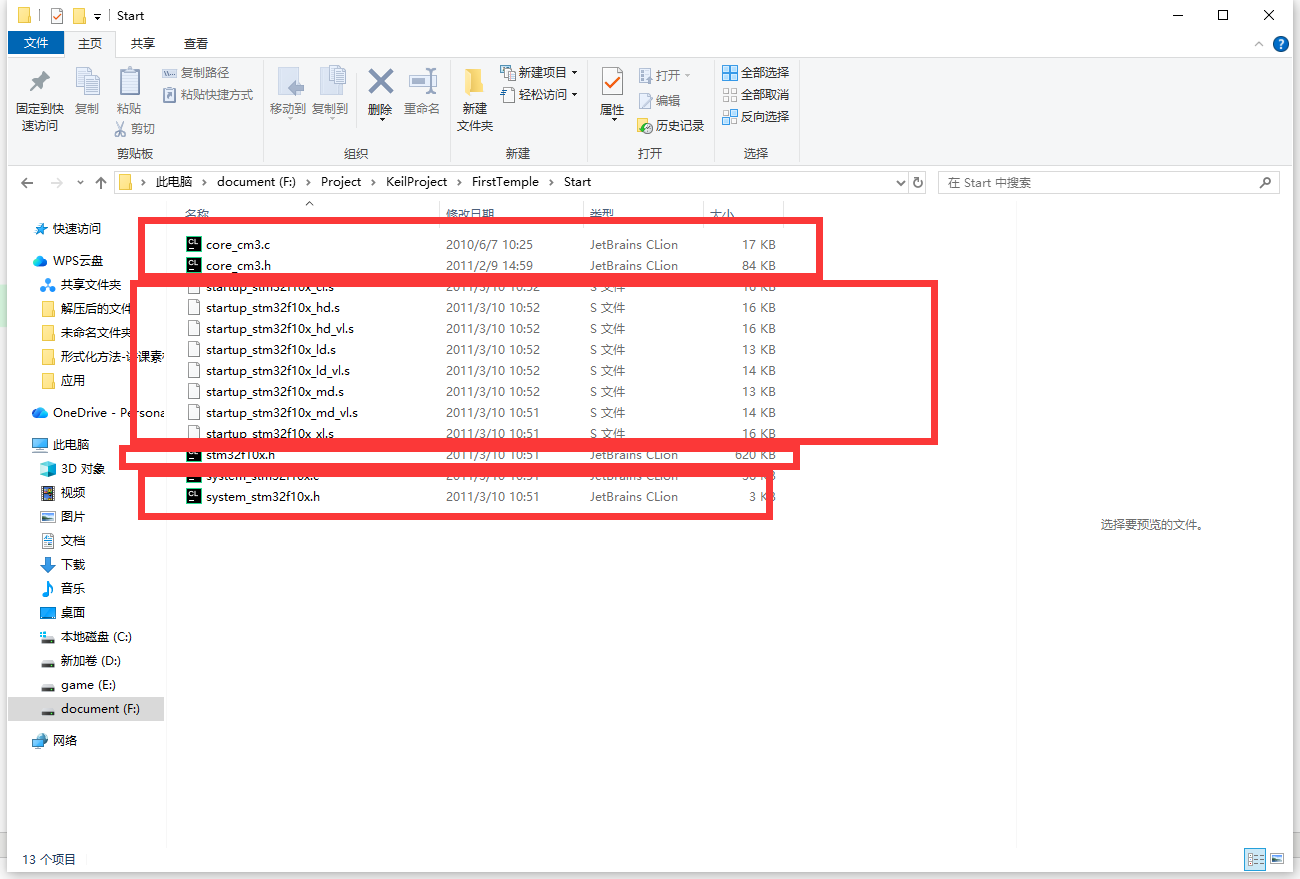This screenshot has height=879, width=1300.
Task: Click Project in the address breadcrumb
Action: pyautogui.click(x=341, y=182)
